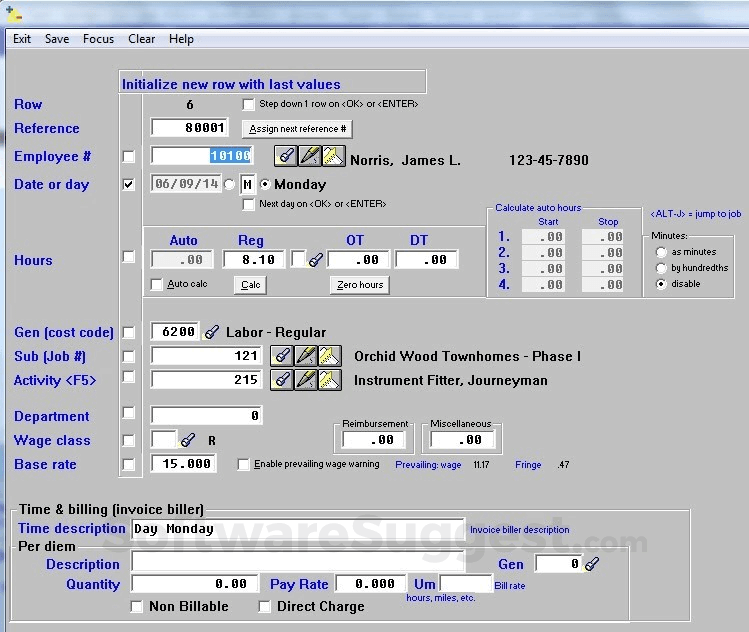
Task: Click the ruler notepad icon in Activity row
Action: click(331, 380)
